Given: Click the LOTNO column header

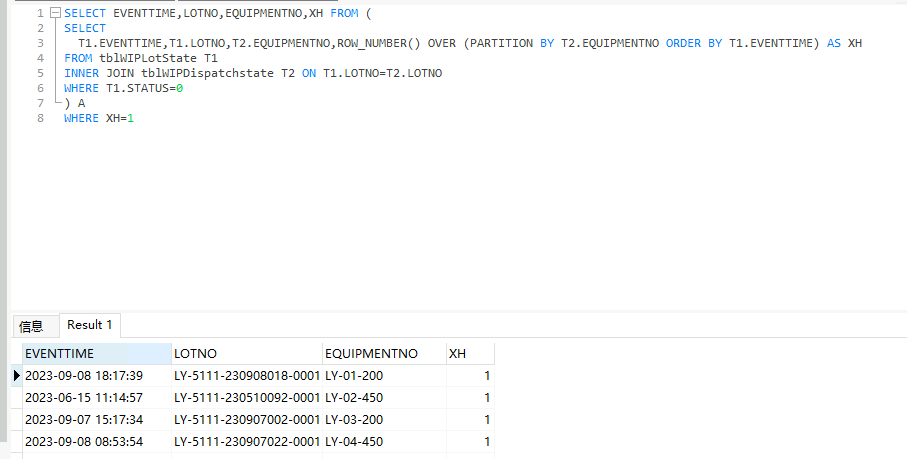Looking at the screenshot, I should tap(247, 353).
